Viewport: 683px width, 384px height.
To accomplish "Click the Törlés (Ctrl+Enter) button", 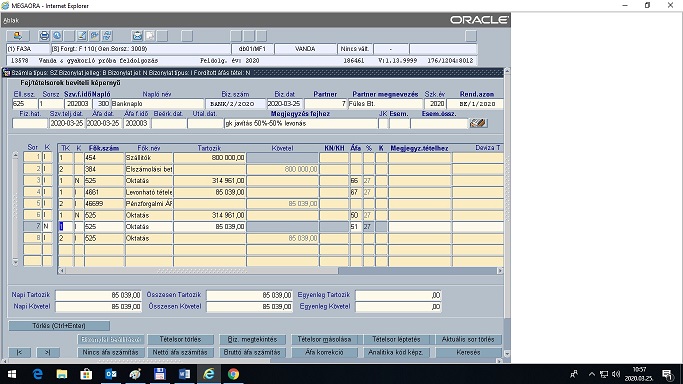I will click(59, 326).
